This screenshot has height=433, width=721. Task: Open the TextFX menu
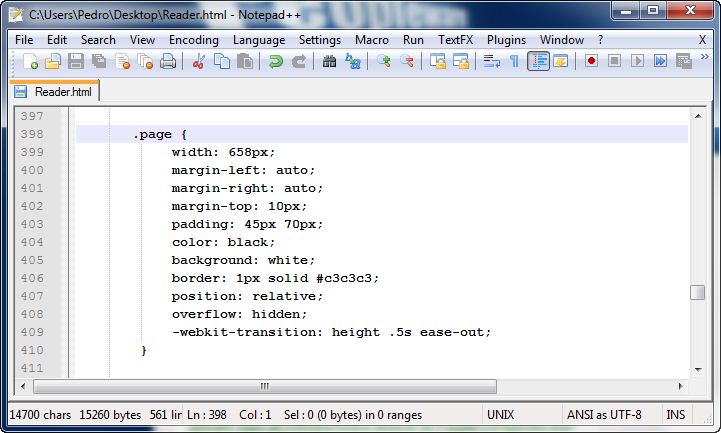coord(456,39)
